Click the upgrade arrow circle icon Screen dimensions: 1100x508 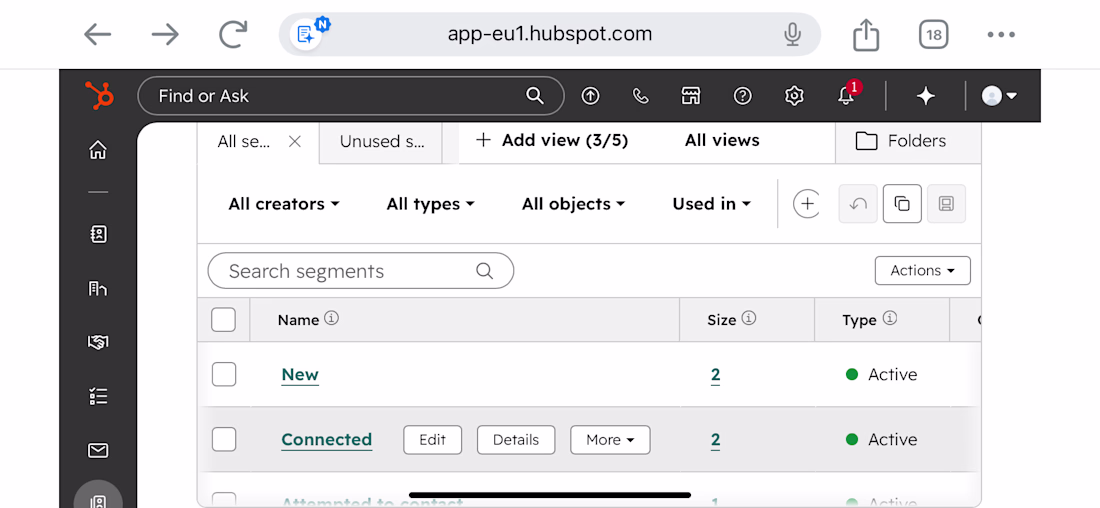coord(591,96)
